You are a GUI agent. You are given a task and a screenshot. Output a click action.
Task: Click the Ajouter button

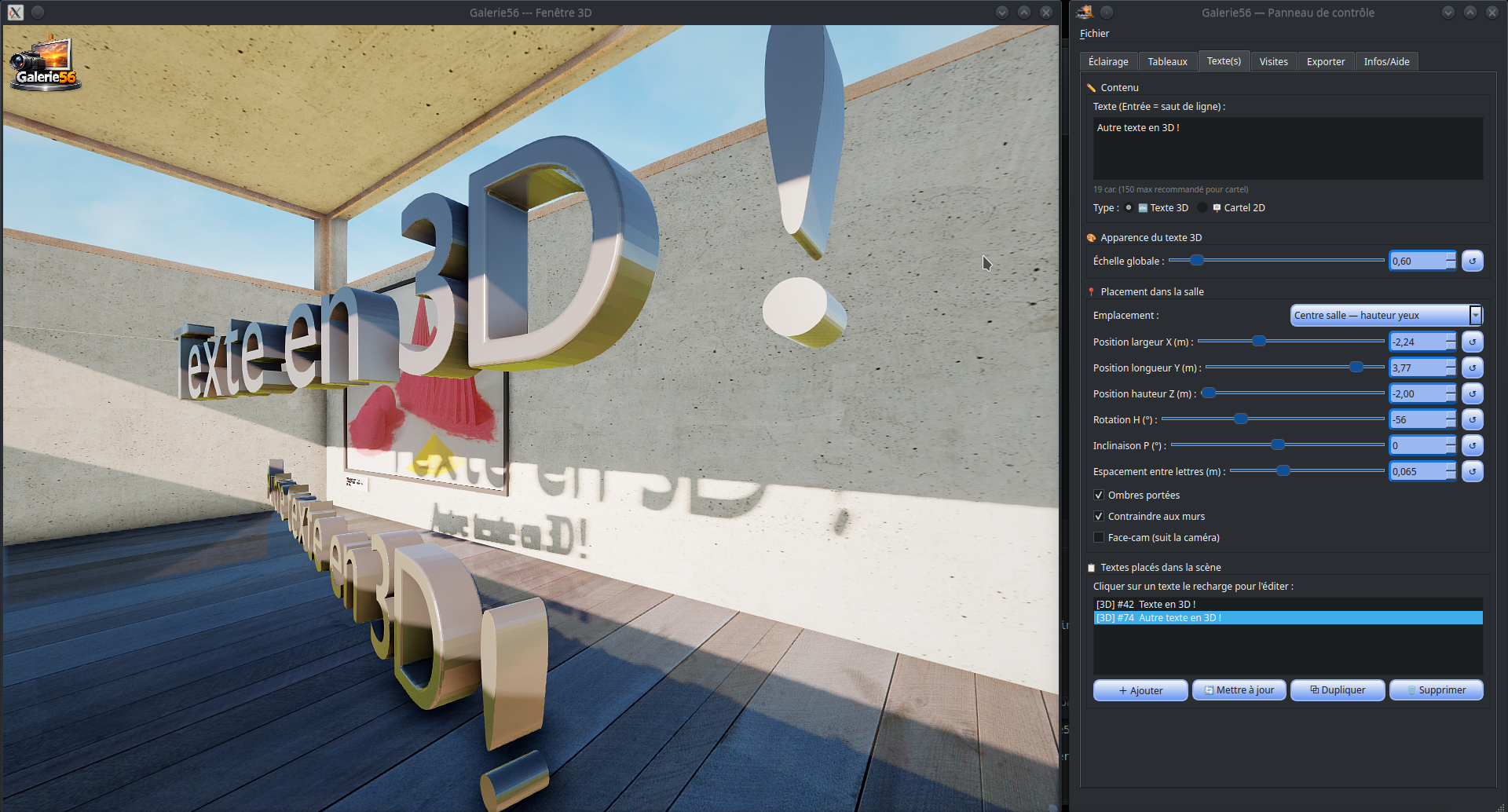coord(1140,690)
